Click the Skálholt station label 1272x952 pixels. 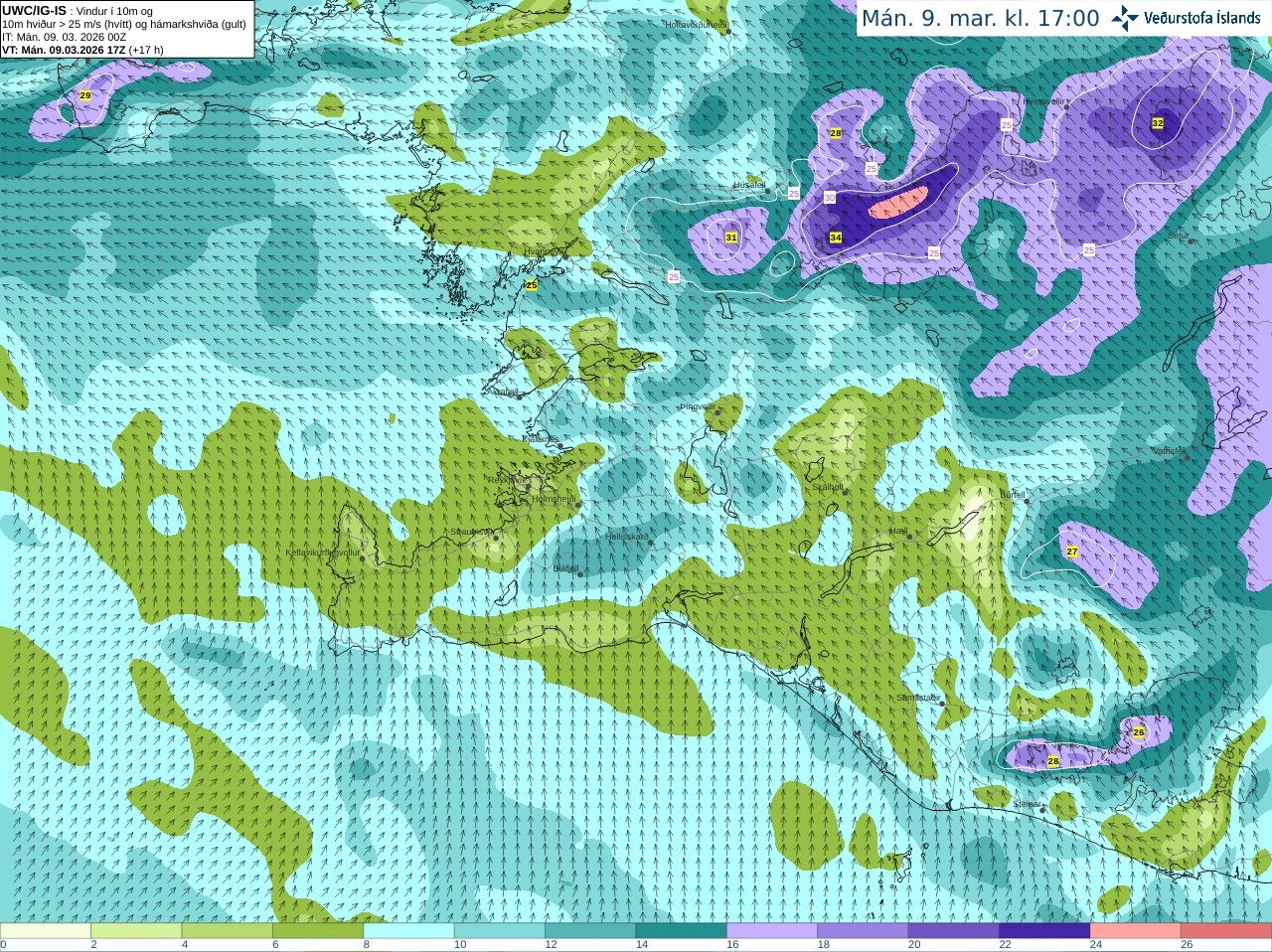(827, 487)
